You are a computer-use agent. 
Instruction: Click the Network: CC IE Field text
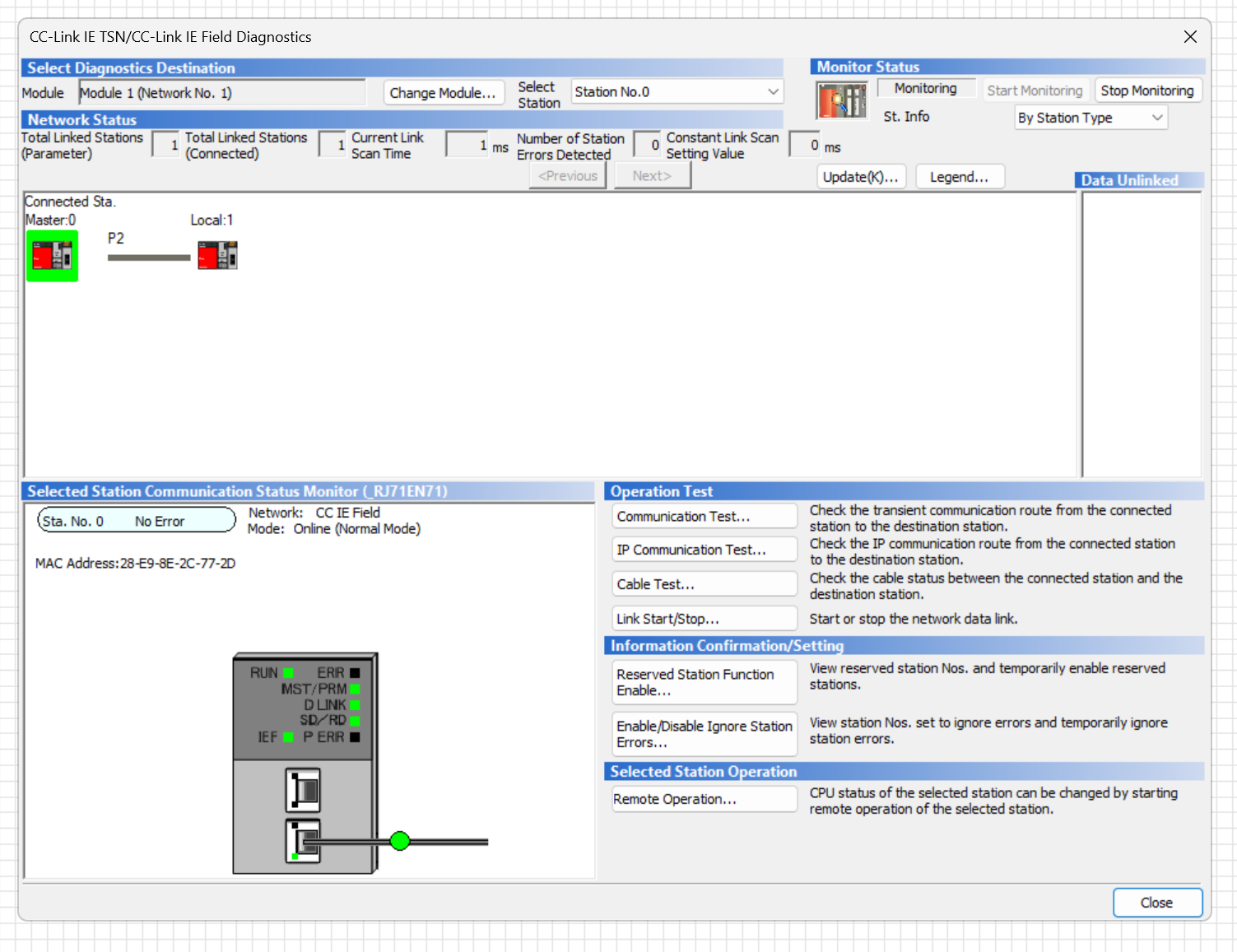point(314,513)
